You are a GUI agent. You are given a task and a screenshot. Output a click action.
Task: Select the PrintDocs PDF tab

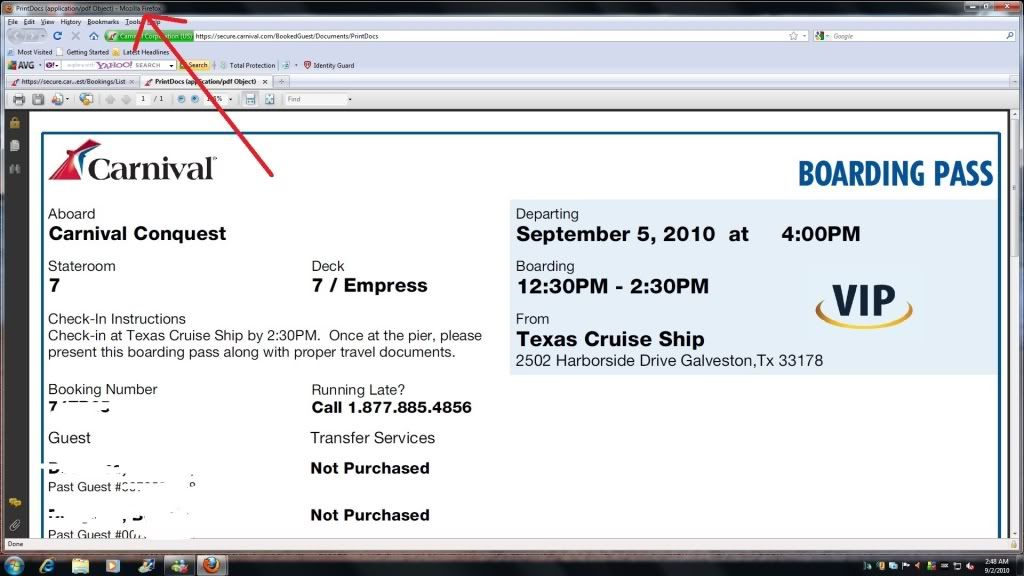204,82
